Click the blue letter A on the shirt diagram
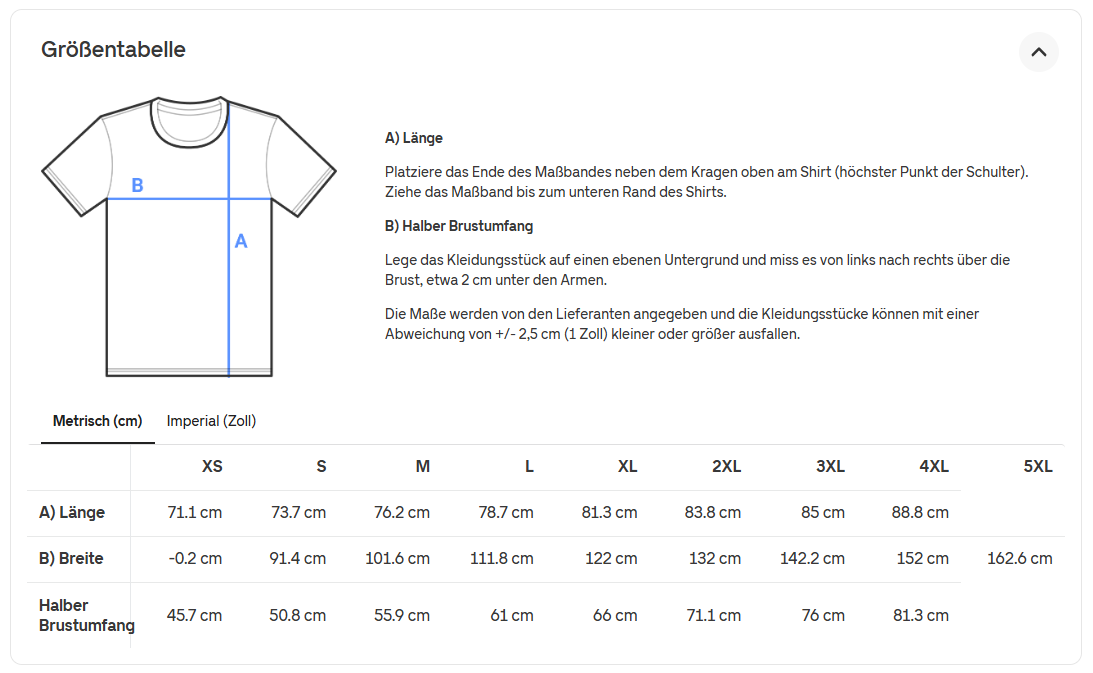1093x673 pixels. [x=241, y=241]
